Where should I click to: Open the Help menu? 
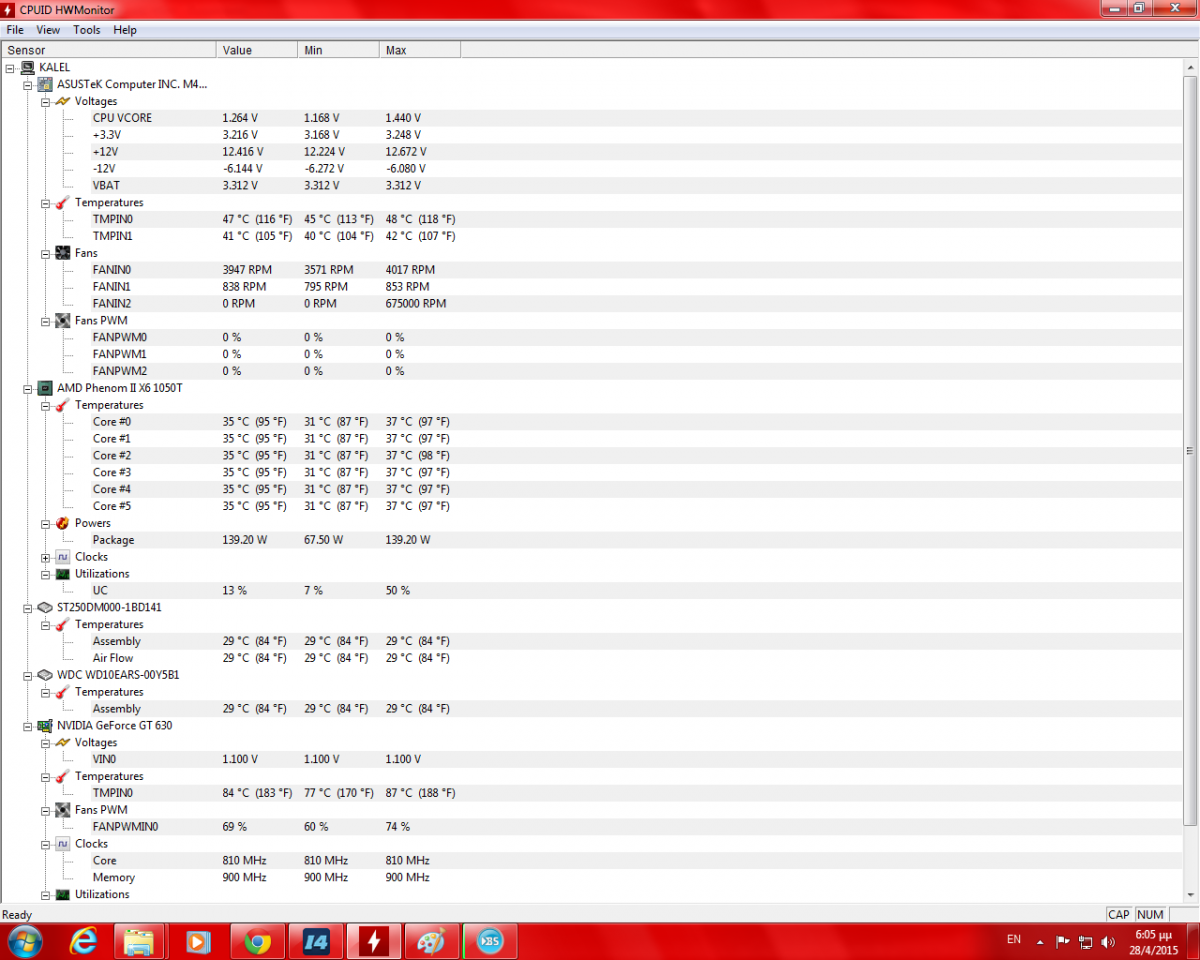[125, 30]
